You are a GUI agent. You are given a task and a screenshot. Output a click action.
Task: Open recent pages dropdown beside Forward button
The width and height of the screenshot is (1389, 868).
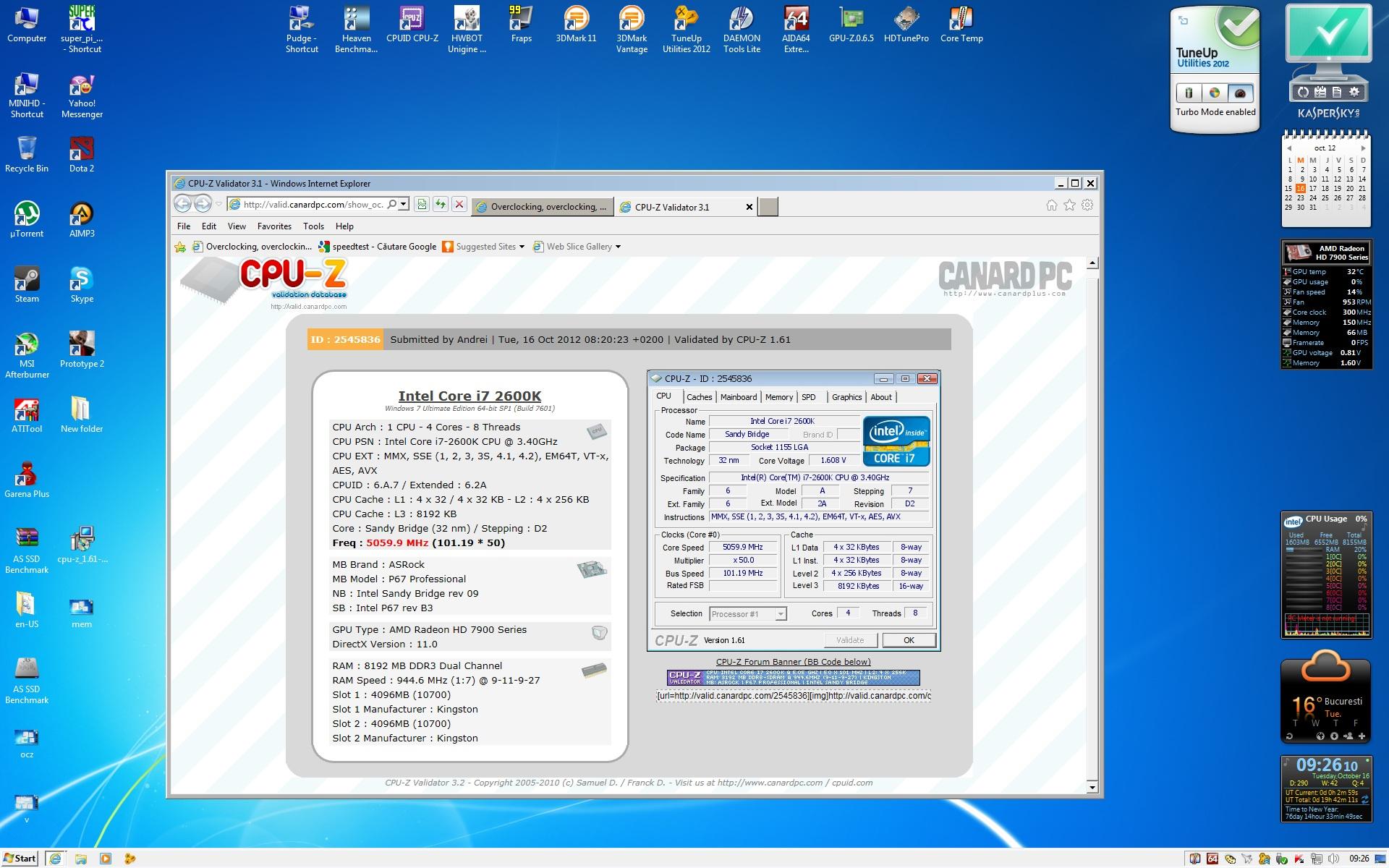(218, 205)
